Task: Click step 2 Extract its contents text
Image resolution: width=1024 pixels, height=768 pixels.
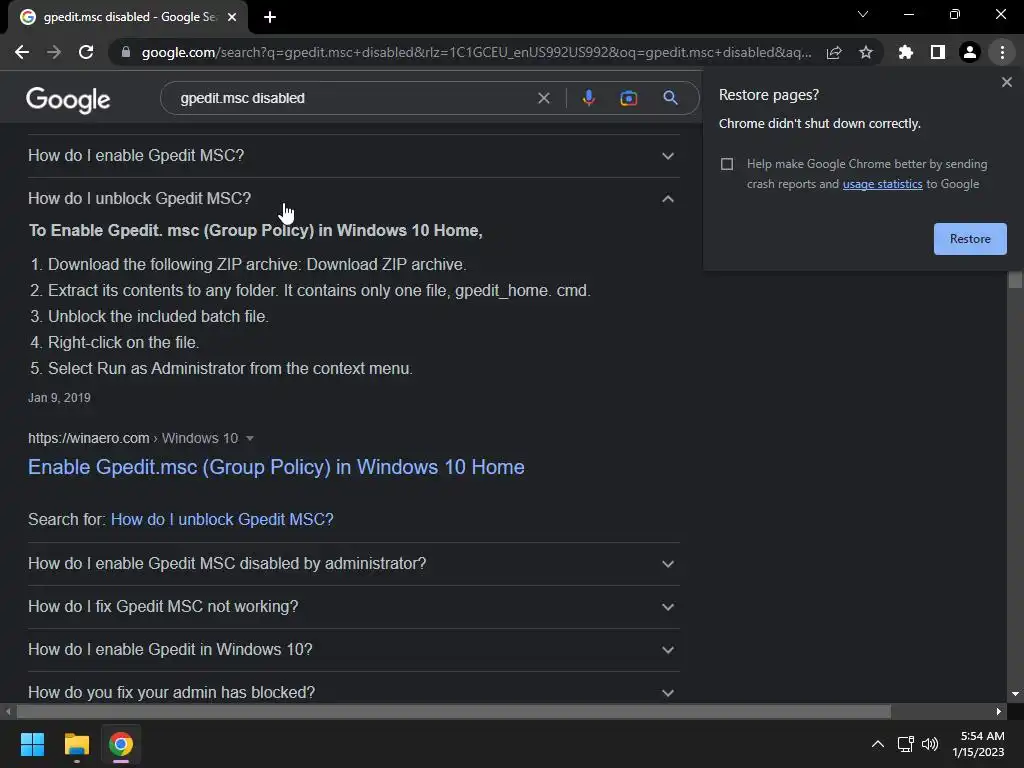Action: tap(319, 291)
